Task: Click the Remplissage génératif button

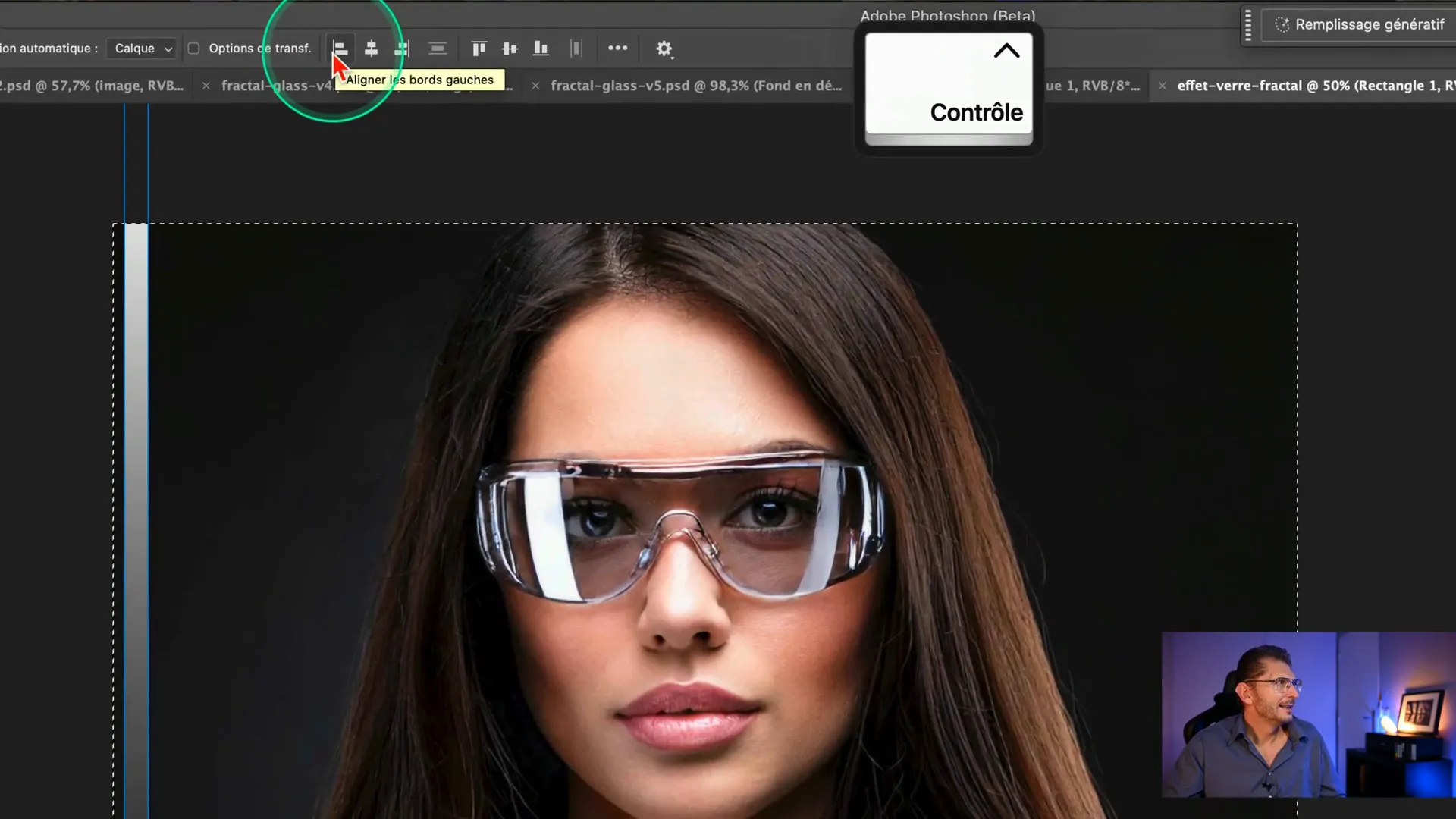Action: 1360,25
